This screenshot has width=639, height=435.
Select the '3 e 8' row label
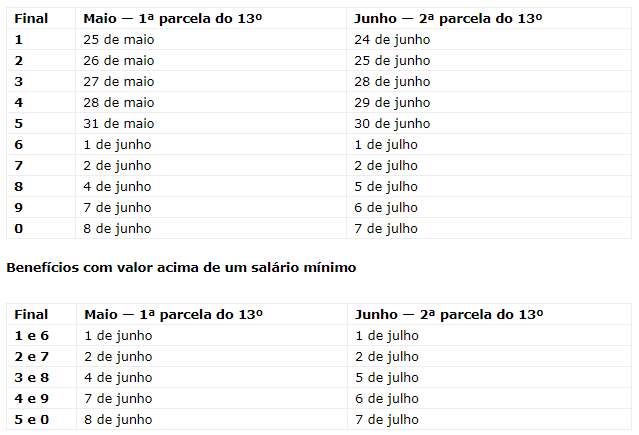32,378
